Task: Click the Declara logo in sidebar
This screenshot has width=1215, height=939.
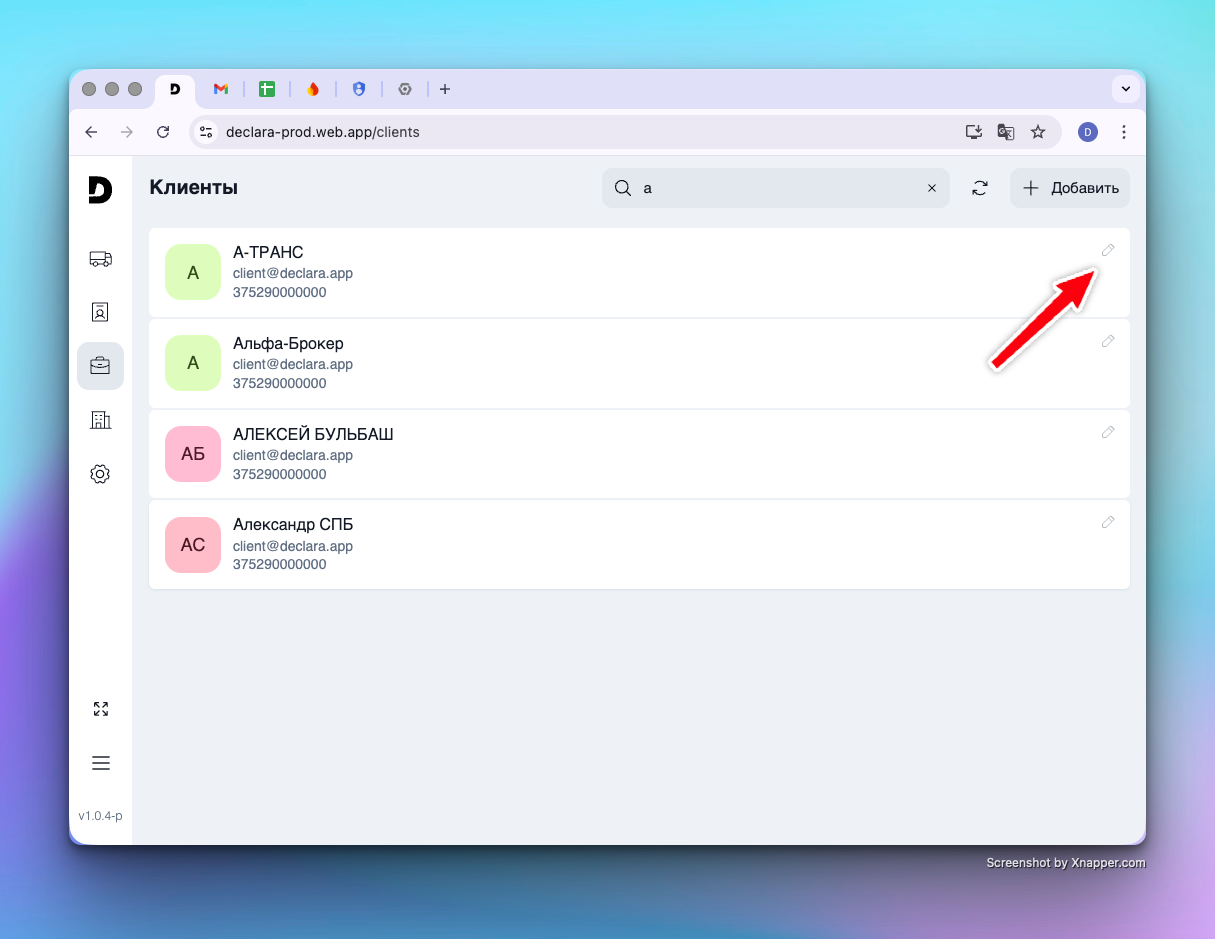Action: click(100, 189)
